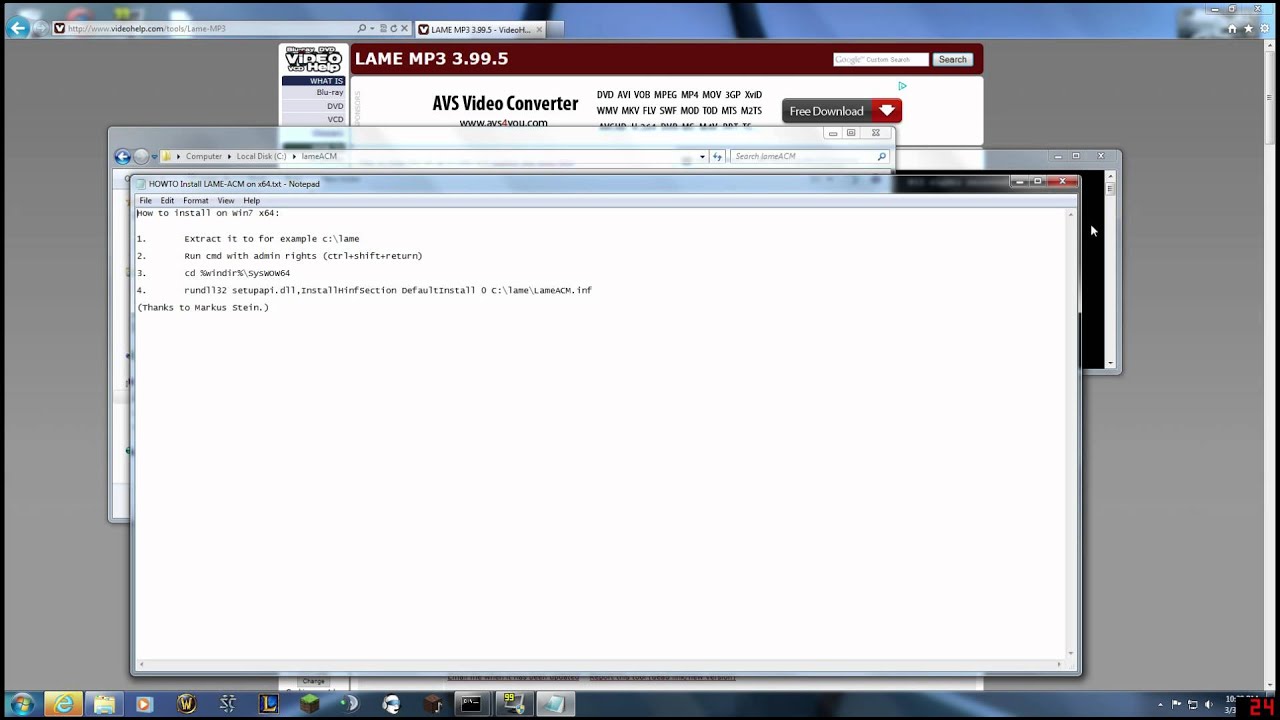Click the text 'cd %windir%\SysWOW64'
The height and width of the screenshot is (720, 1280).
(x=237, y=273)
